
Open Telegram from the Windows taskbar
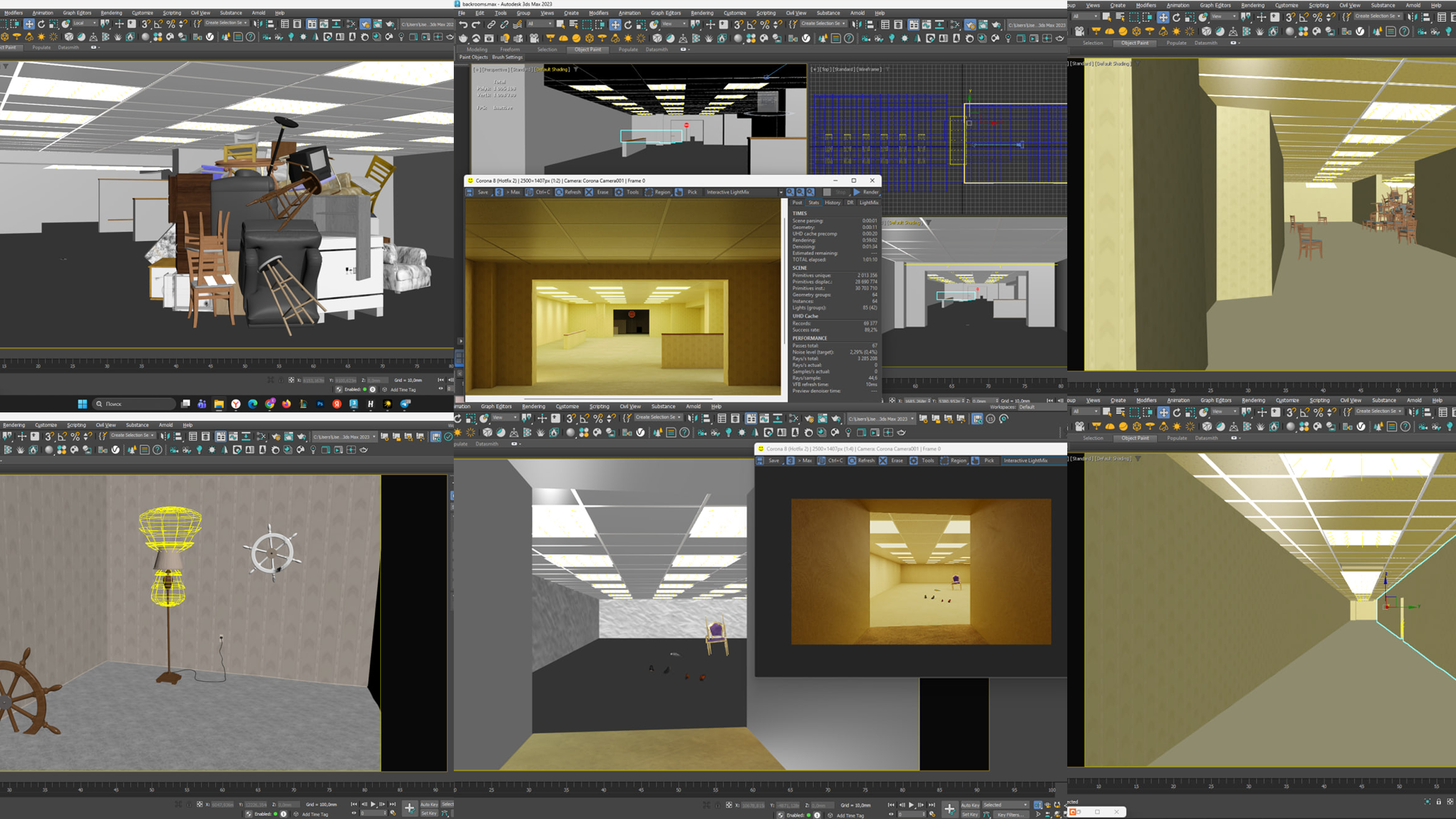tap(405, 404)
